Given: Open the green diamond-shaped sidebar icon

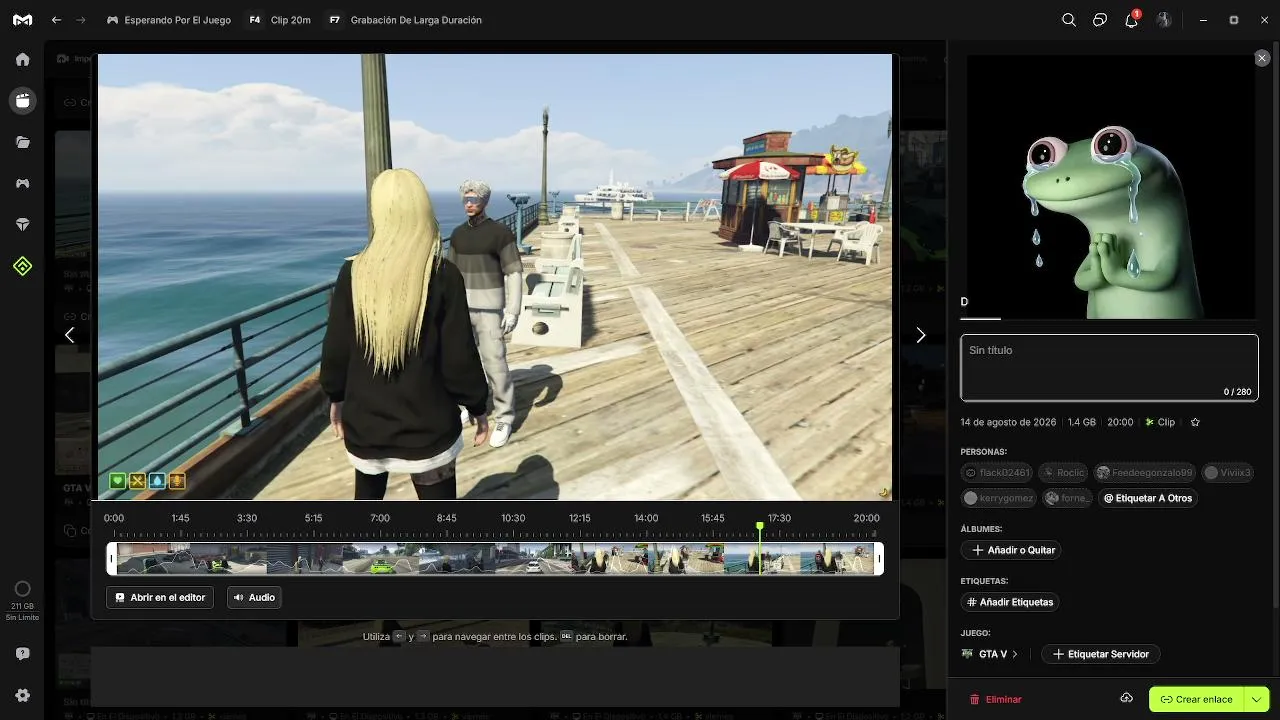Looking at the screenshot, I should (x=22, y=266).
